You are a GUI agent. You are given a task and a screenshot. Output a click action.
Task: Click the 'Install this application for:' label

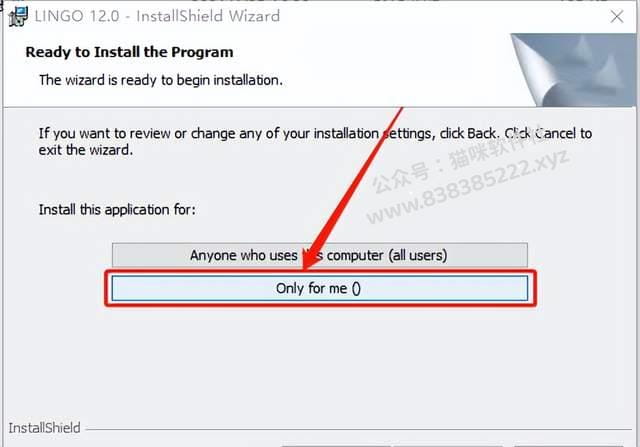point(117,210)
